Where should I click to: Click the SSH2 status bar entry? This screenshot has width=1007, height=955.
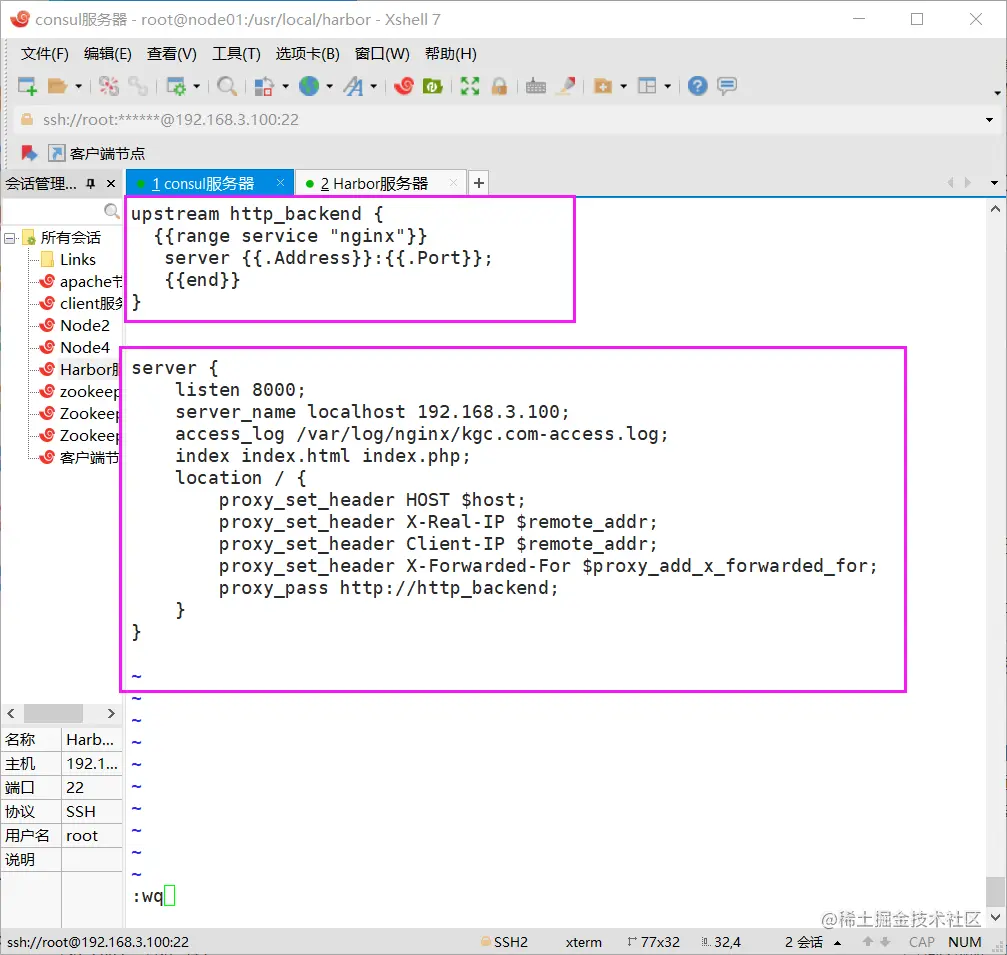[x=505, y=942]
